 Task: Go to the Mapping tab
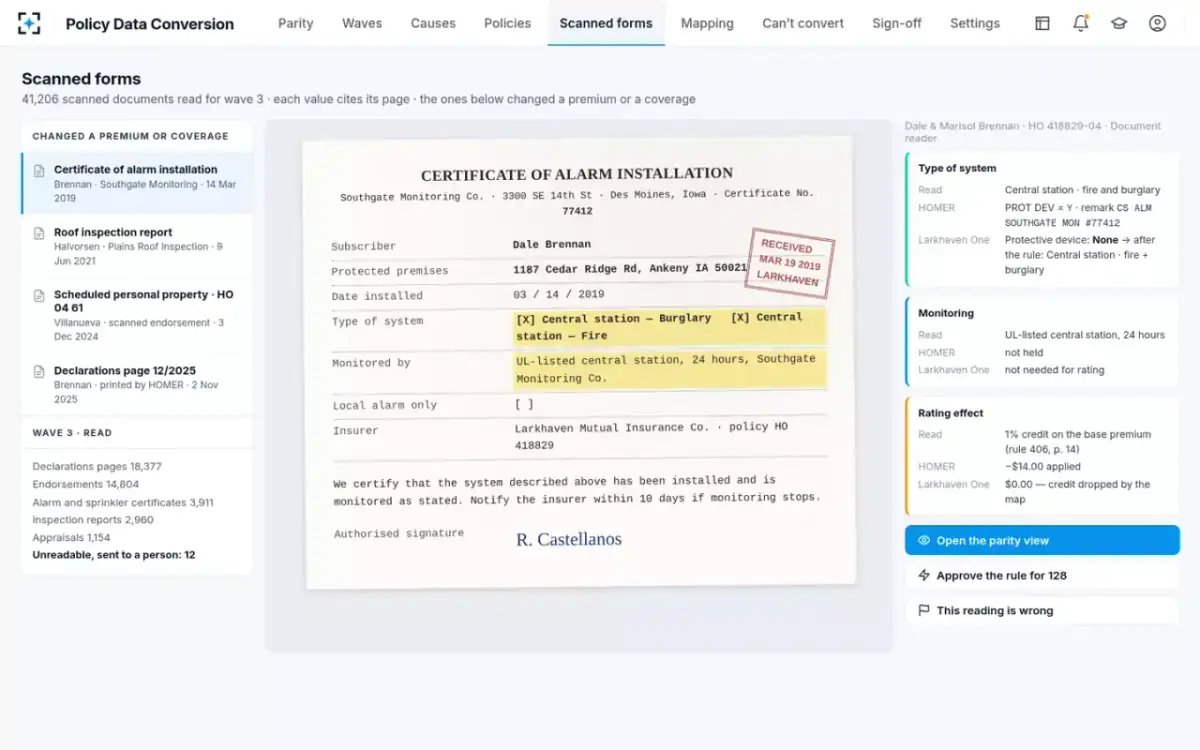707,23
